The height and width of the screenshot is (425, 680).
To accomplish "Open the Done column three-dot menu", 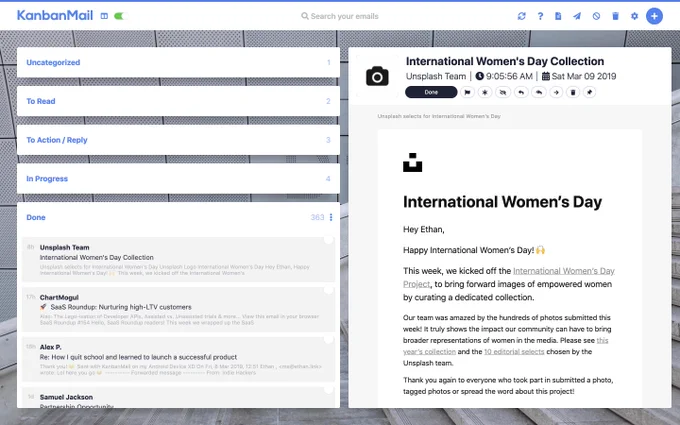I will point(331,217).
